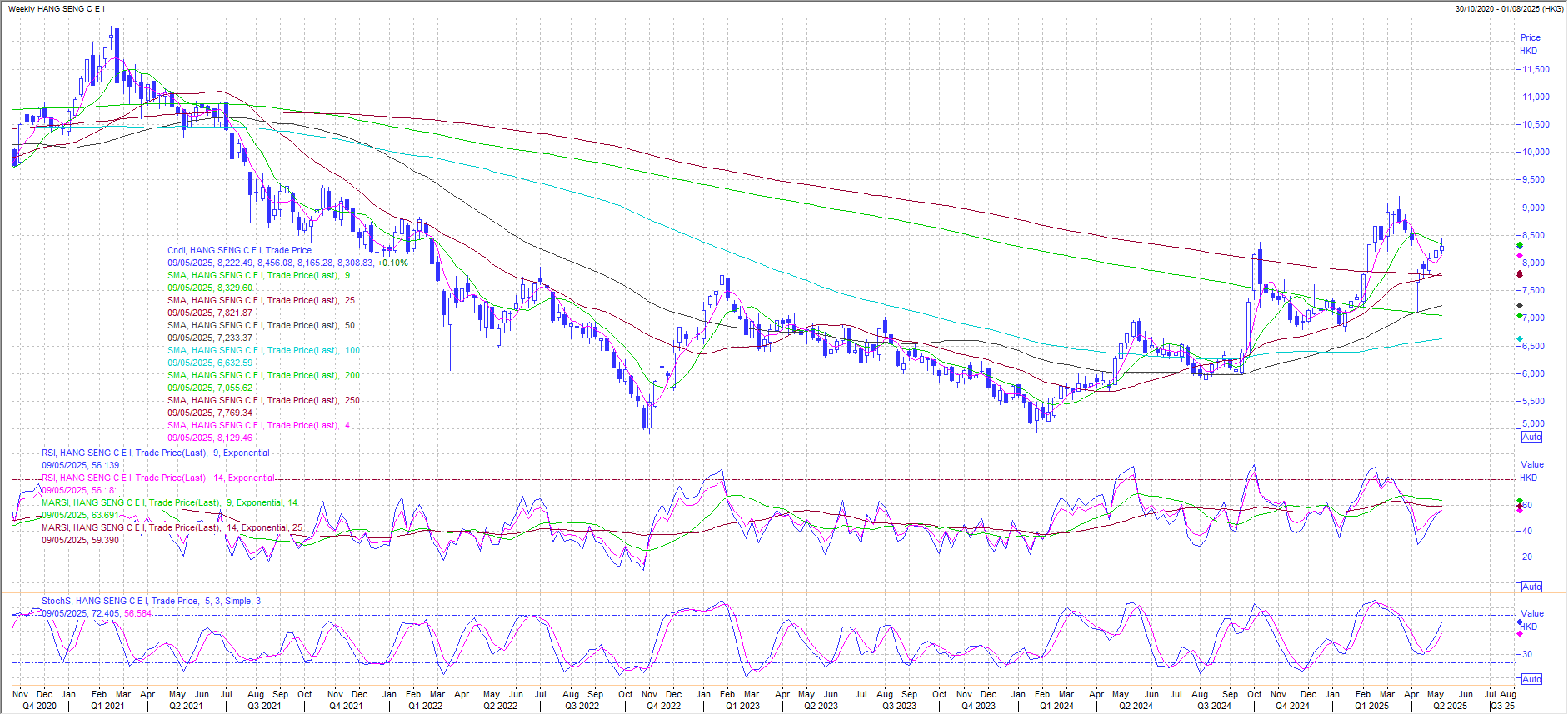The width and height of the screenshot is (1568, 715).
Task: Click the Price HKD axis title
Action: click(1530, 44)
